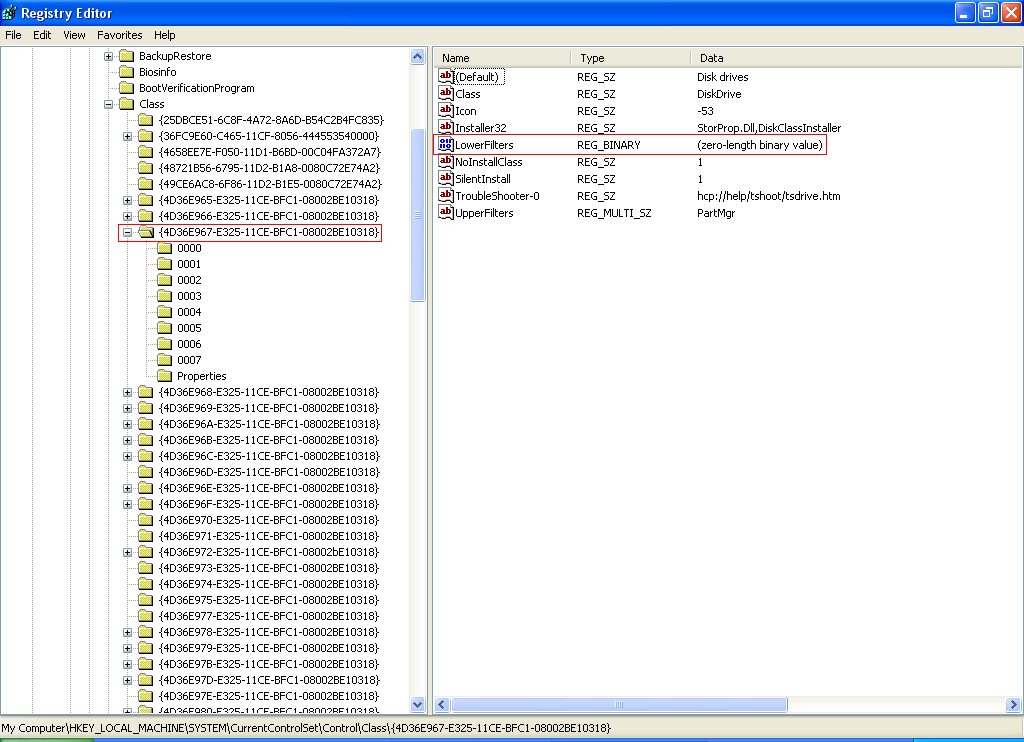The image size is (1024, 742).
Task: Click the registry path in status bar
Action: pos(306,728)
